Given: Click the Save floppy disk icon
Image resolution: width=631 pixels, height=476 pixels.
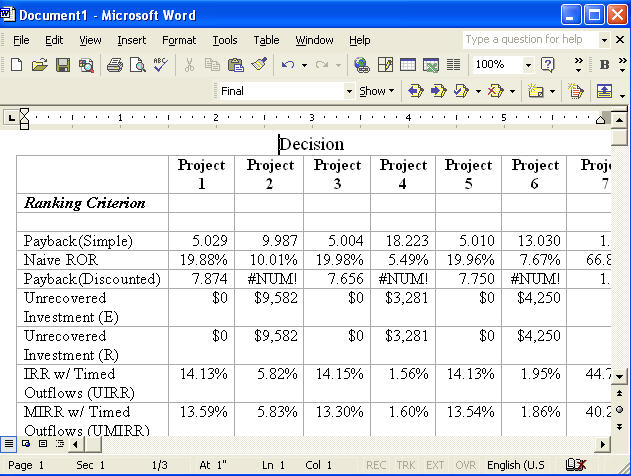Looking at the screenshot, I should (62, 65).
